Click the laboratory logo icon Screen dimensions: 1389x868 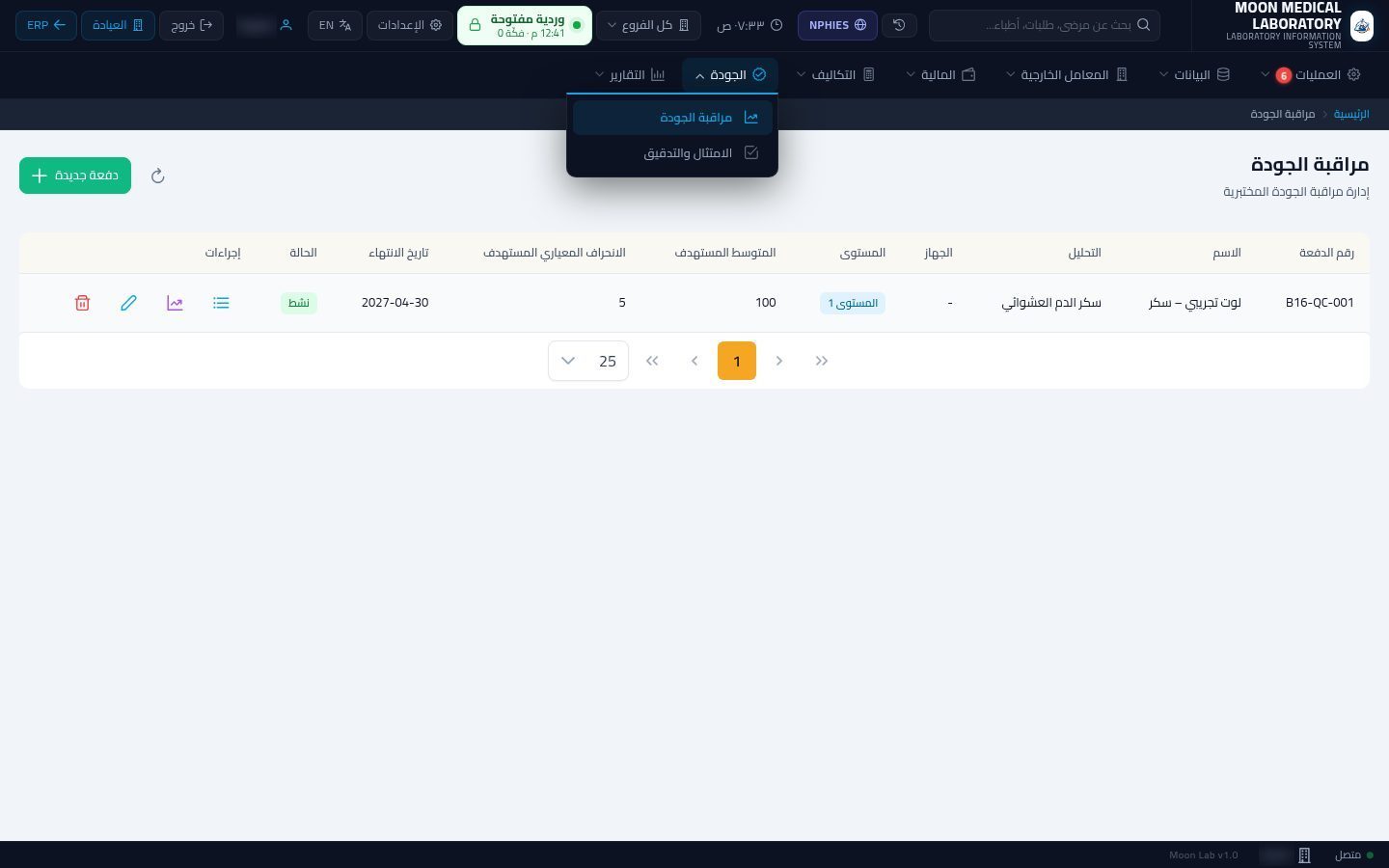[x=1362, y=25]
